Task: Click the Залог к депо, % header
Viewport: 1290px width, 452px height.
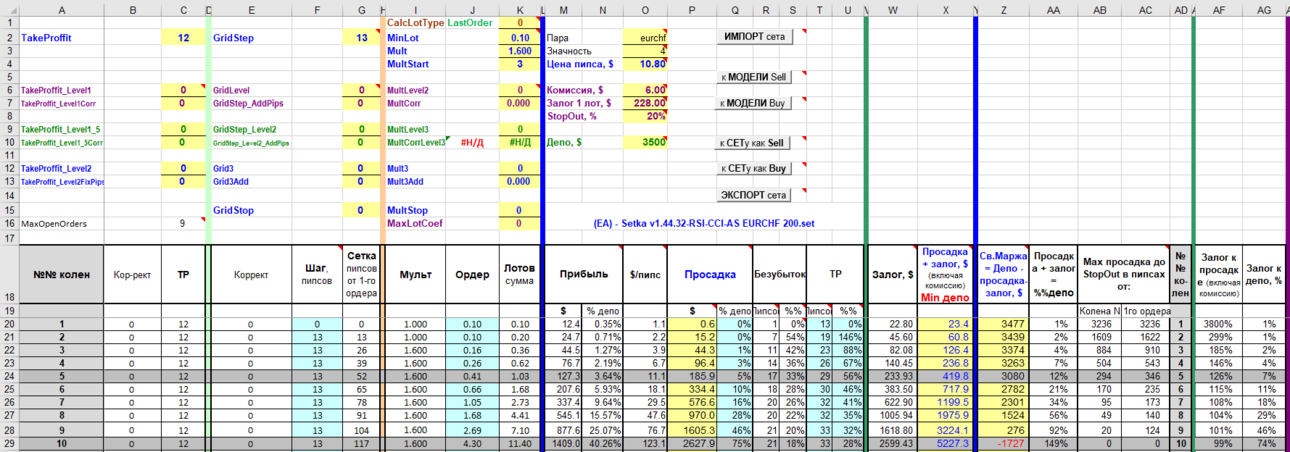Action: pos(1264,273)
